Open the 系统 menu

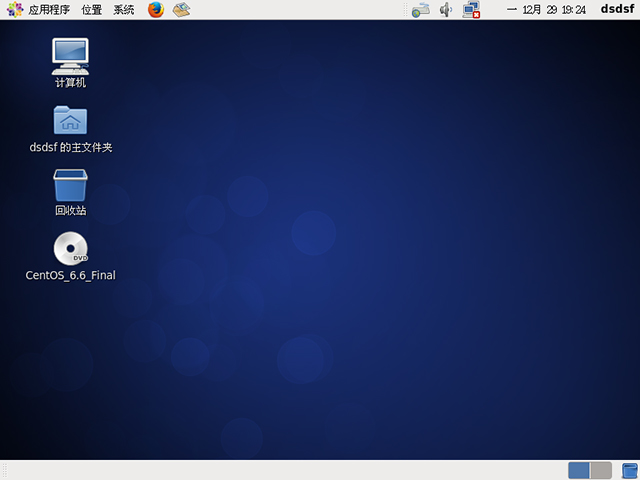point(124,9)
